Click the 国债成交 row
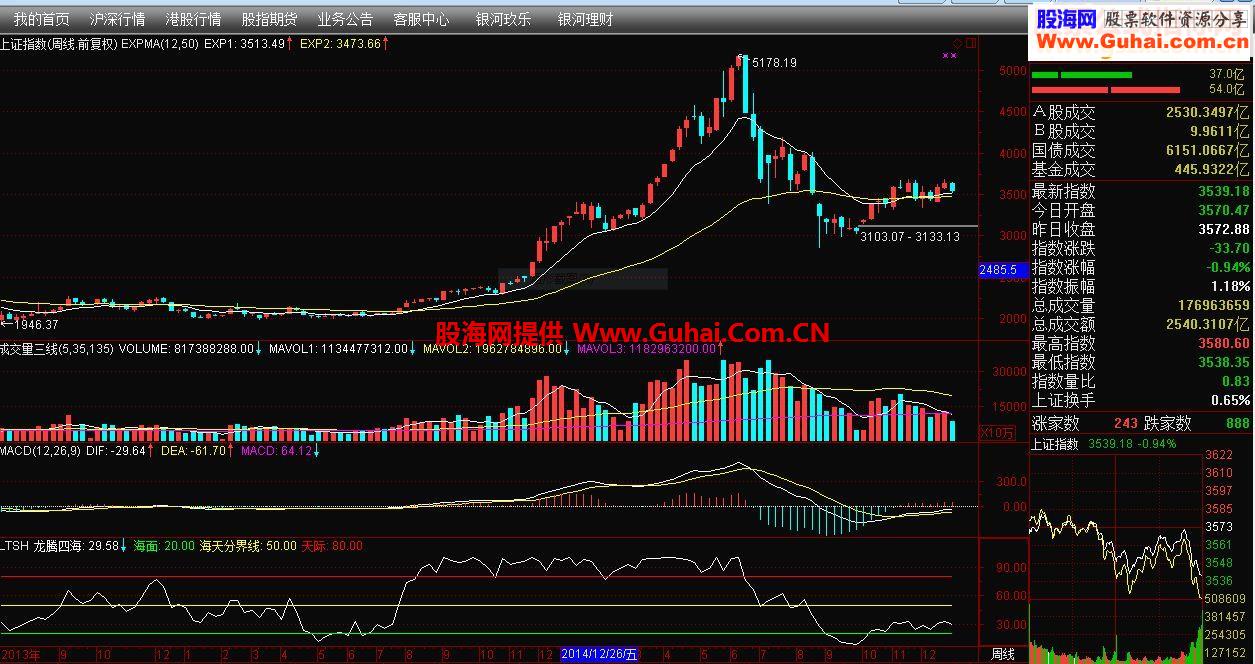The height and width of the screenshot is (664, 1255). 1141,150
